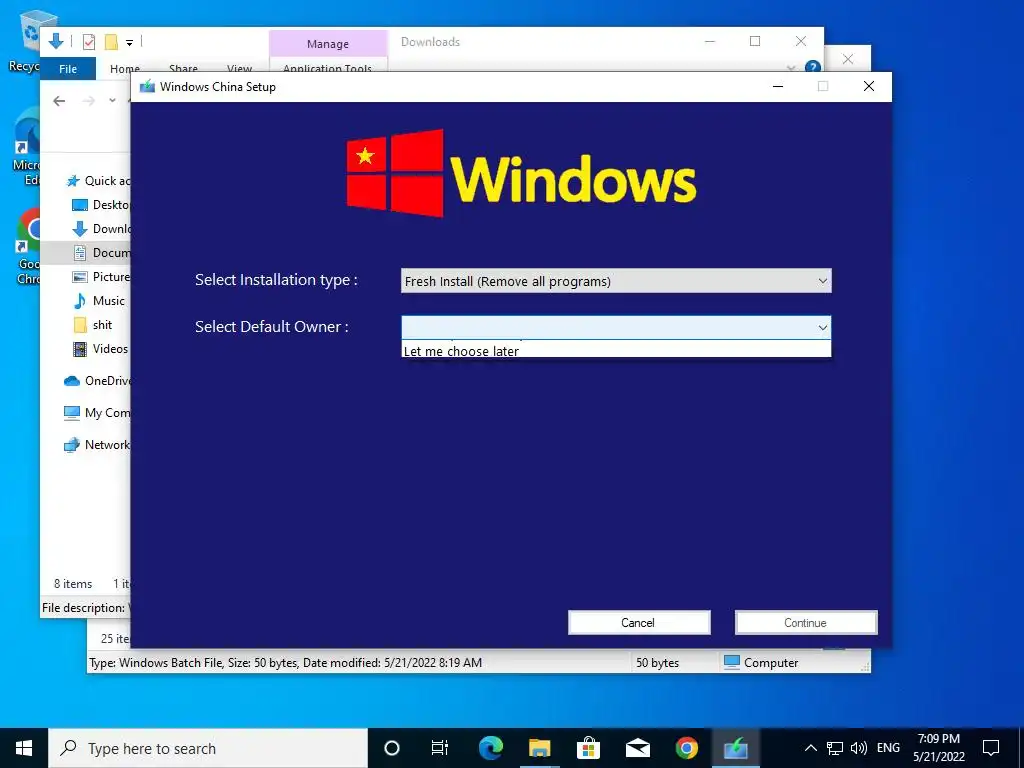Select Network in navigation pane

(x=97, y=445)
